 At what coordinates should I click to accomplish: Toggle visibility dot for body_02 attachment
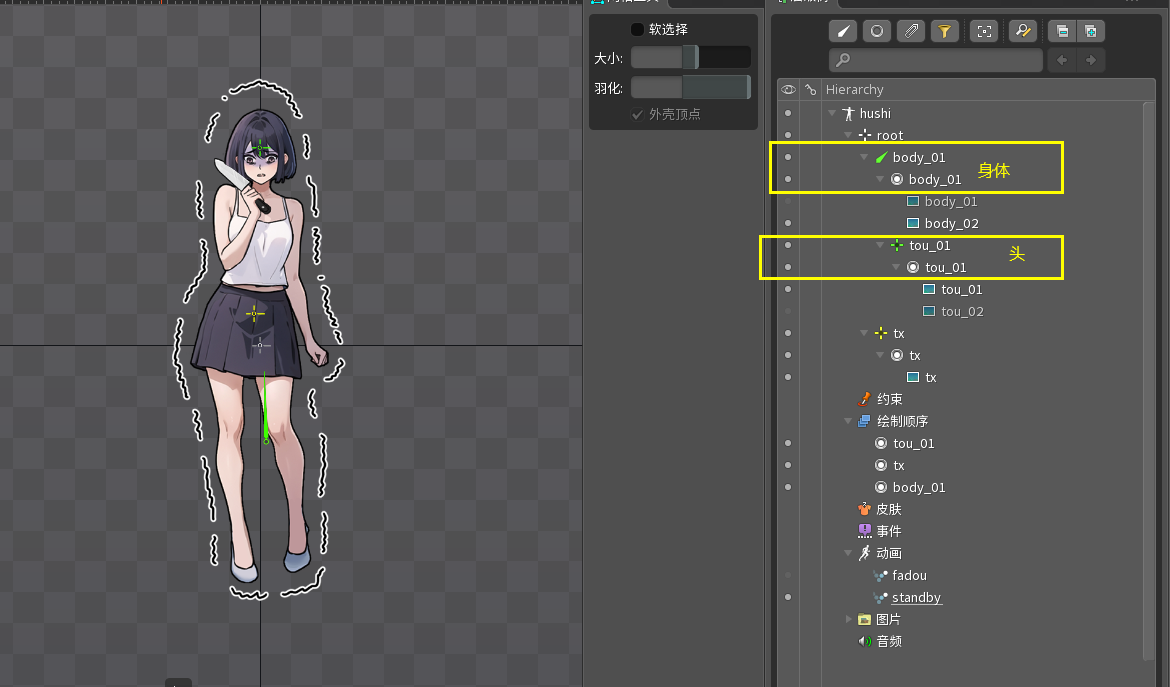pyautogui.click(x=788, y=223)
